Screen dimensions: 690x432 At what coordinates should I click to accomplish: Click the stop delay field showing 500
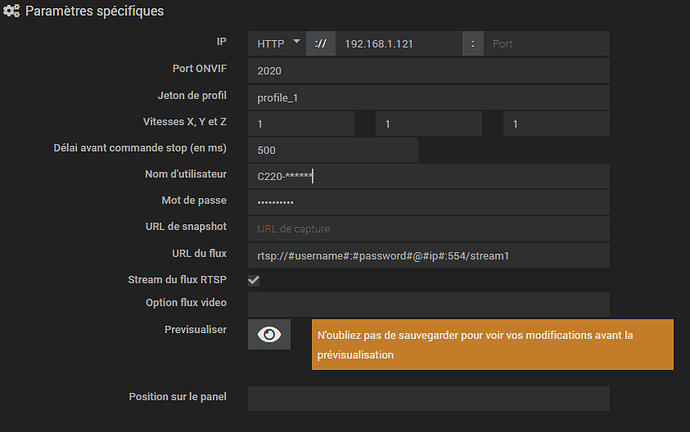click(333, 150)
